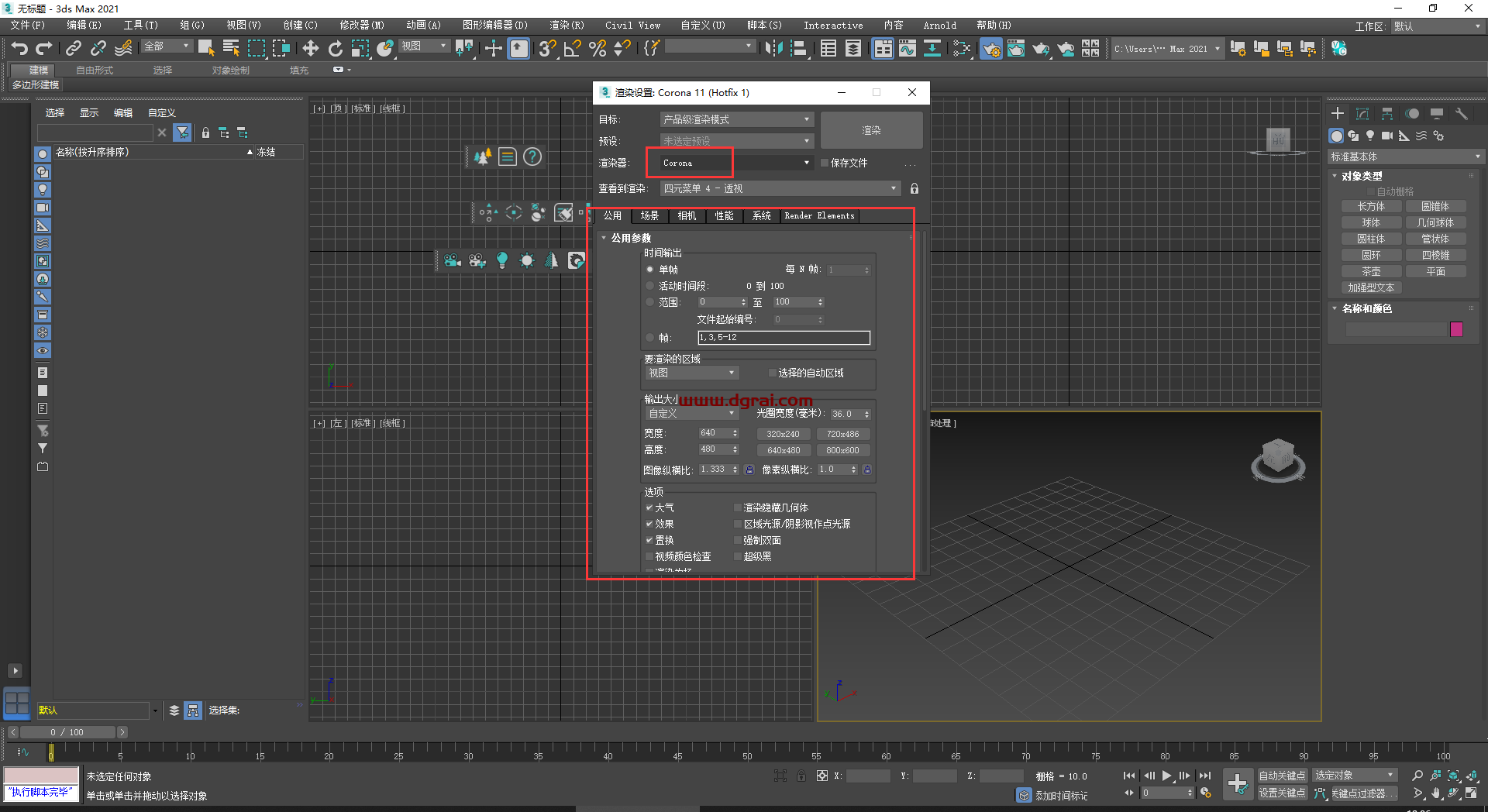Toggle the 3D Snaps icon

click(547, 49)
